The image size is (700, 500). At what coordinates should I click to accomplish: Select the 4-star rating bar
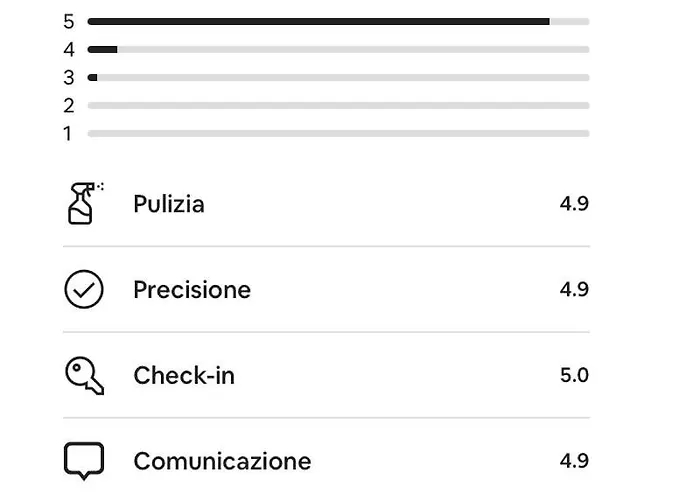point(338,49)
